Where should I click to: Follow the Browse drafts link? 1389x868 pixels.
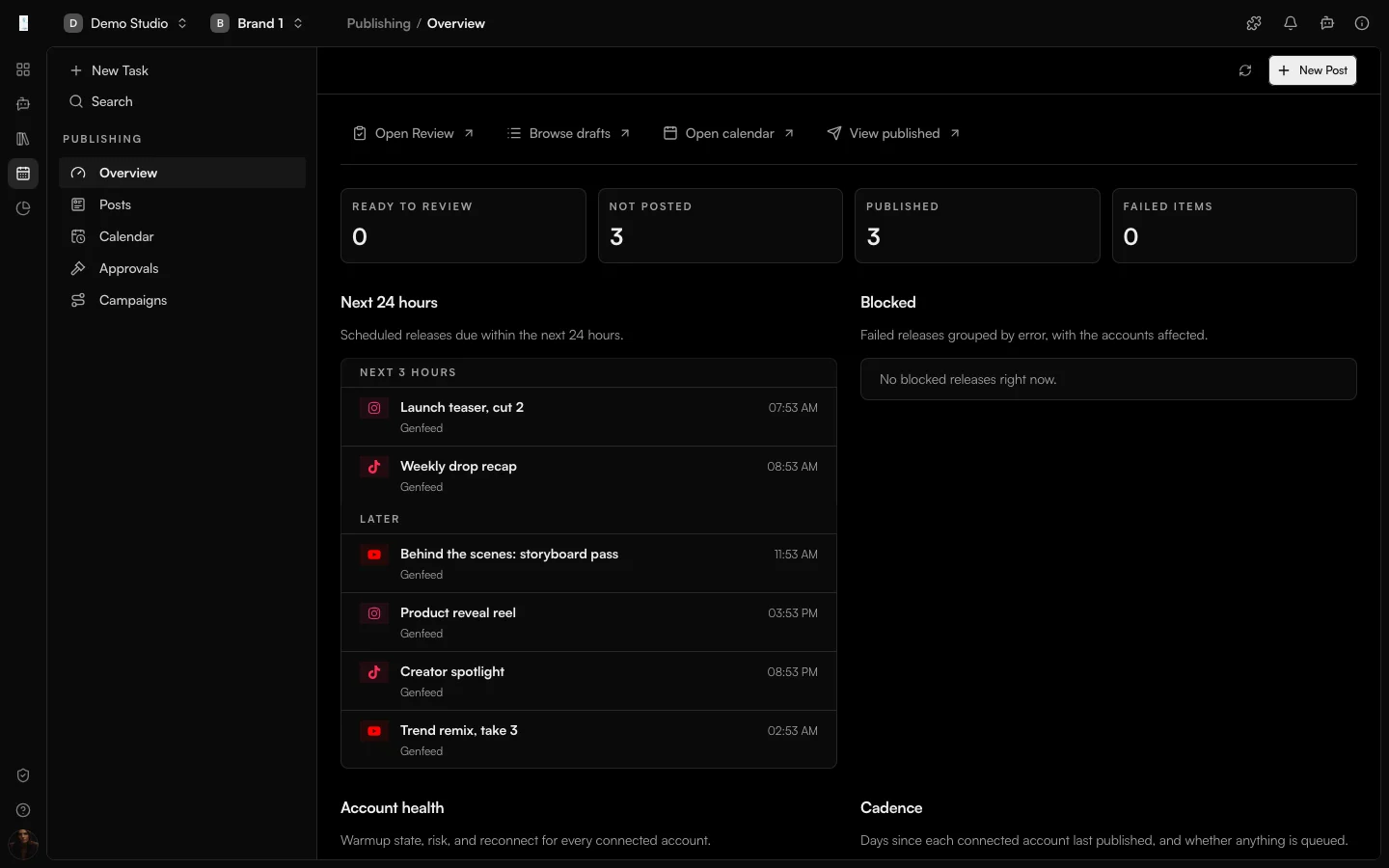coord(568,133)
